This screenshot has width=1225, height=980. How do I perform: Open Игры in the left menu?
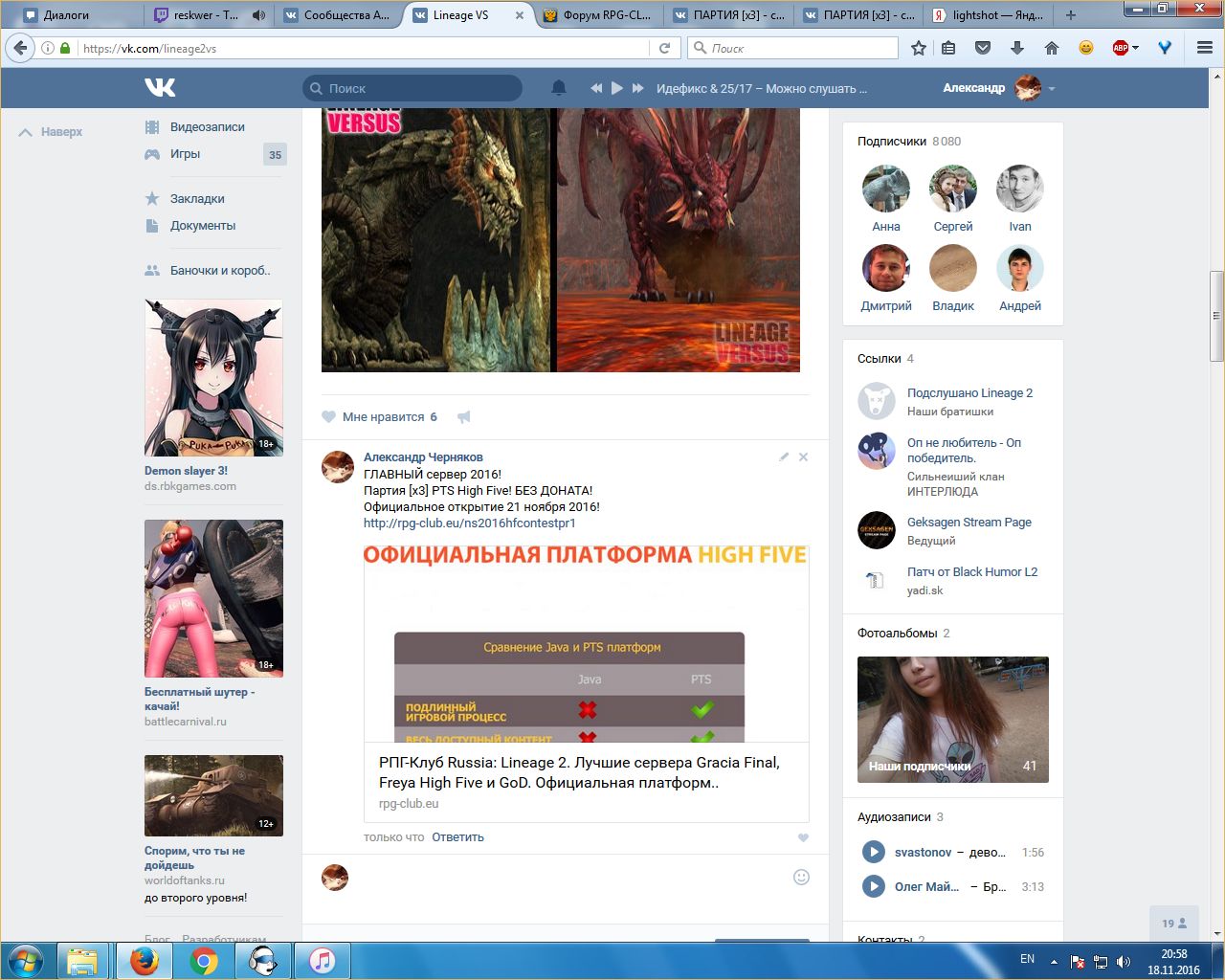coord(186,154)
